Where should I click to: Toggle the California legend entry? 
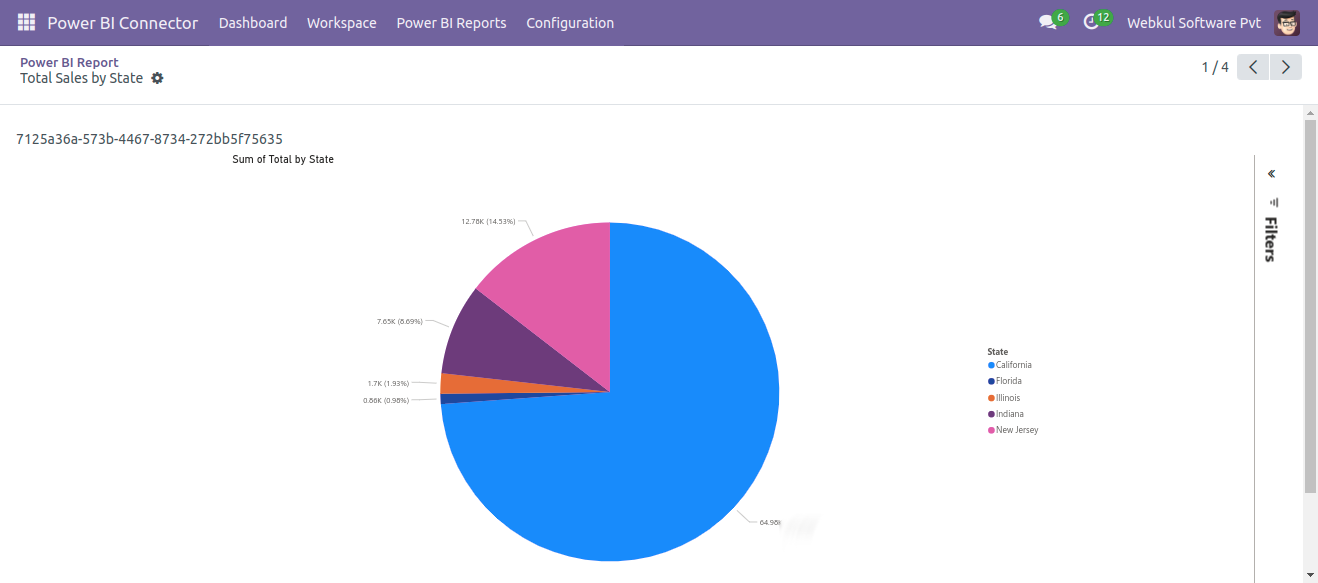click(1011, 364)
